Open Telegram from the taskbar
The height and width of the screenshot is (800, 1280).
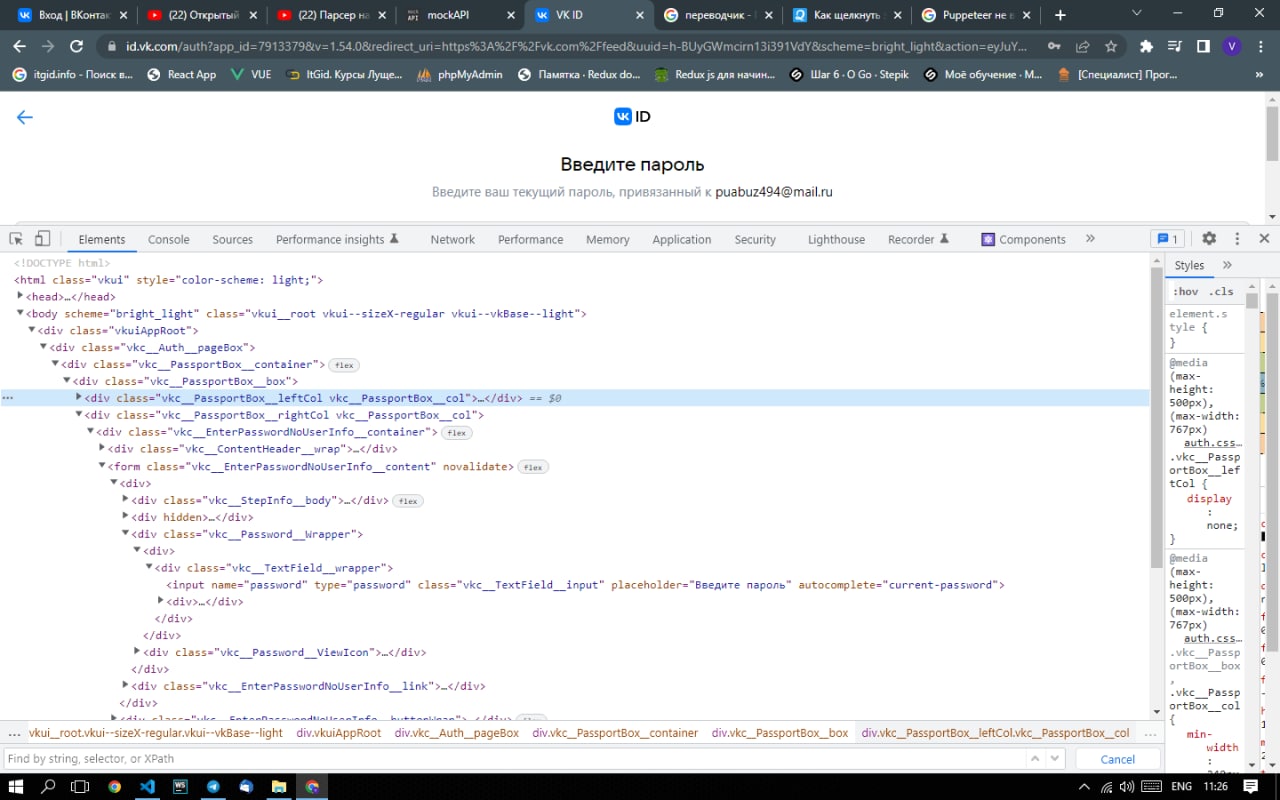(213, 787)
